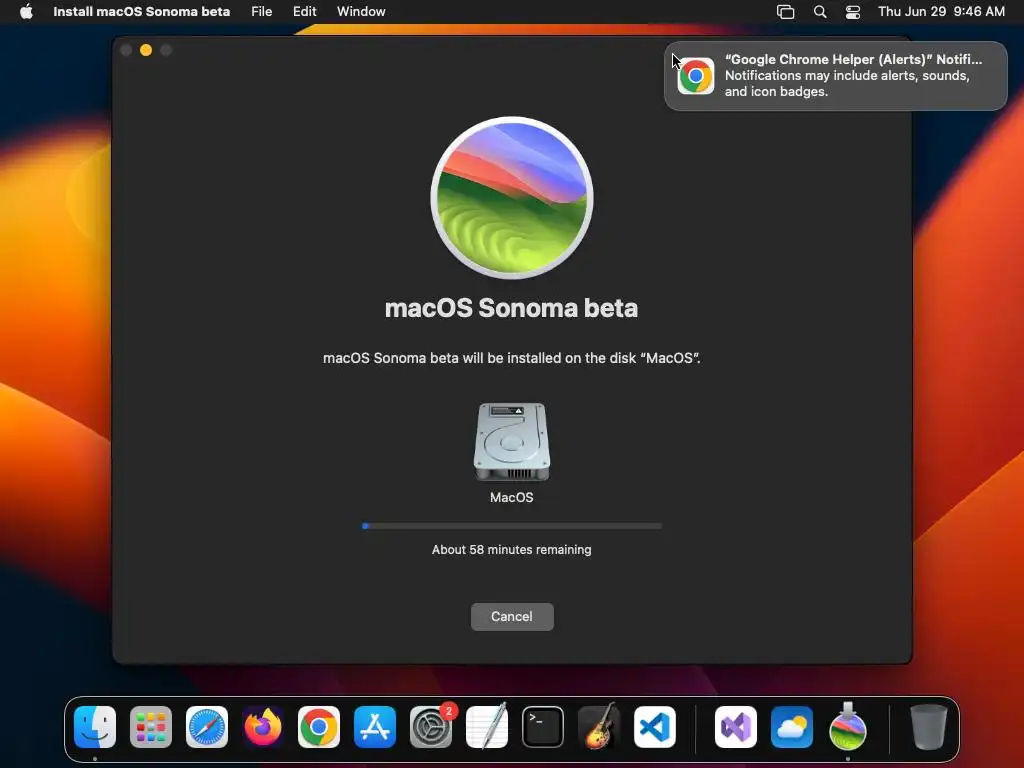The image size is (1024, 768).
Task: Open the Window menu
Action: (x=360, y=11)
